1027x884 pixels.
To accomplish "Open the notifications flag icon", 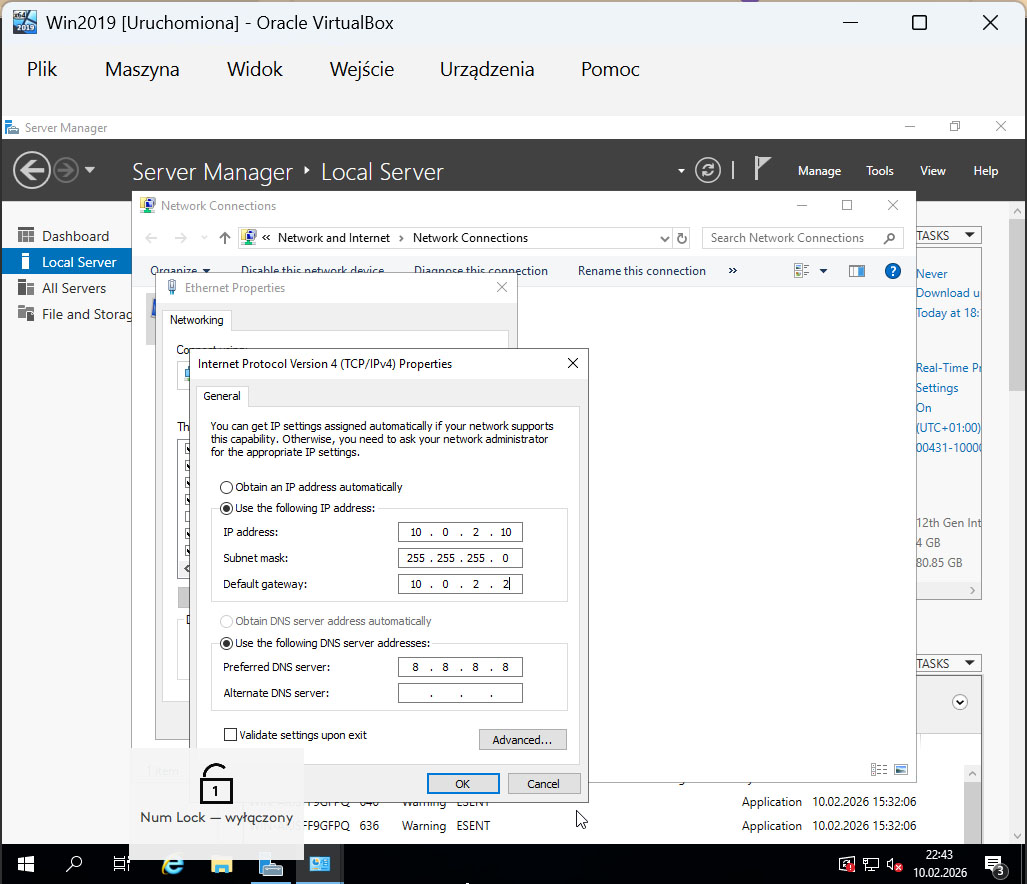I will [x=762, y=169].
